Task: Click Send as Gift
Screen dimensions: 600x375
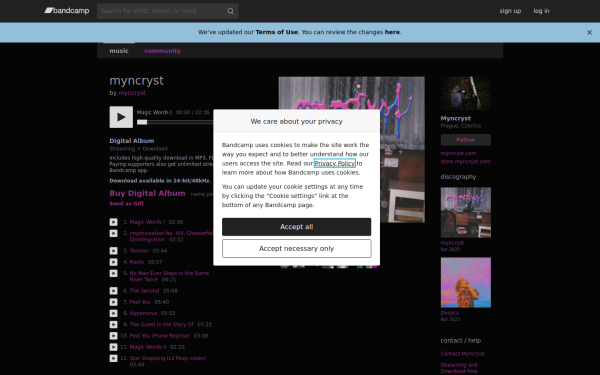Action: tap(127, 204)
